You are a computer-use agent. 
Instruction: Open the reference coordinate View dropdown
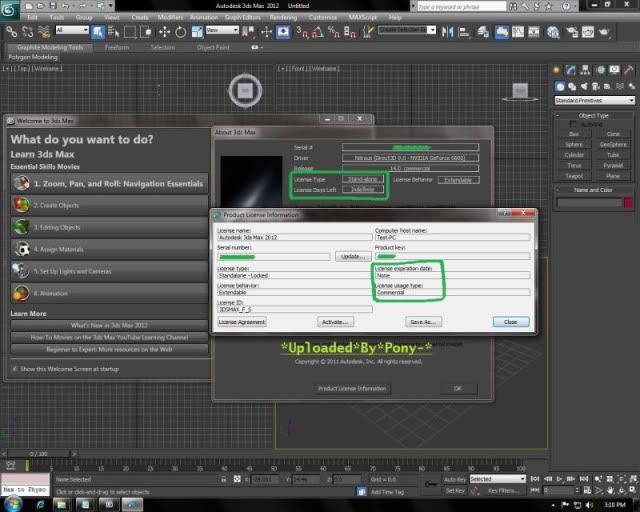click(222, 30)
